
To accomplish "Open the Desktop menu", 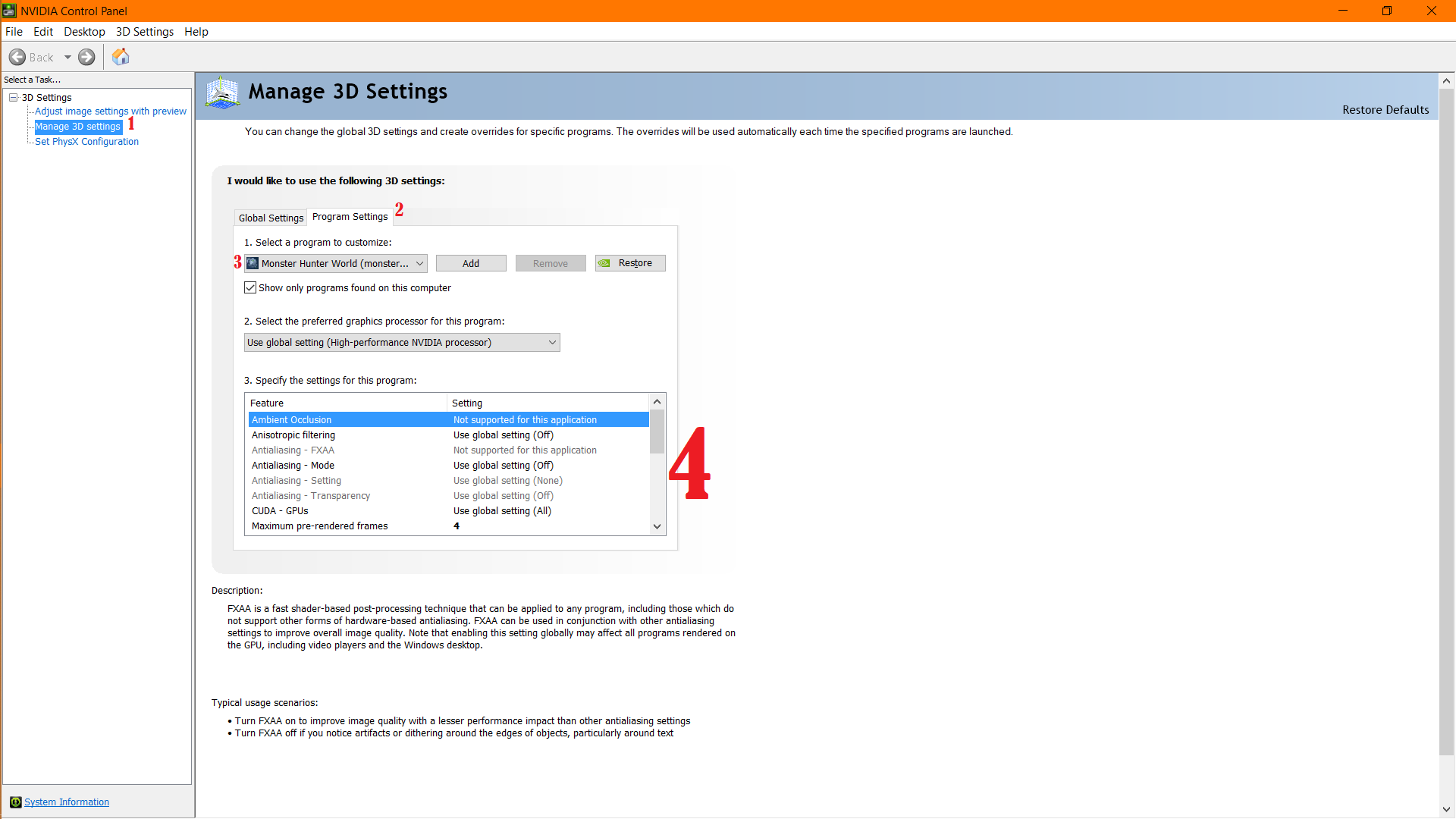I will point(84,32).
